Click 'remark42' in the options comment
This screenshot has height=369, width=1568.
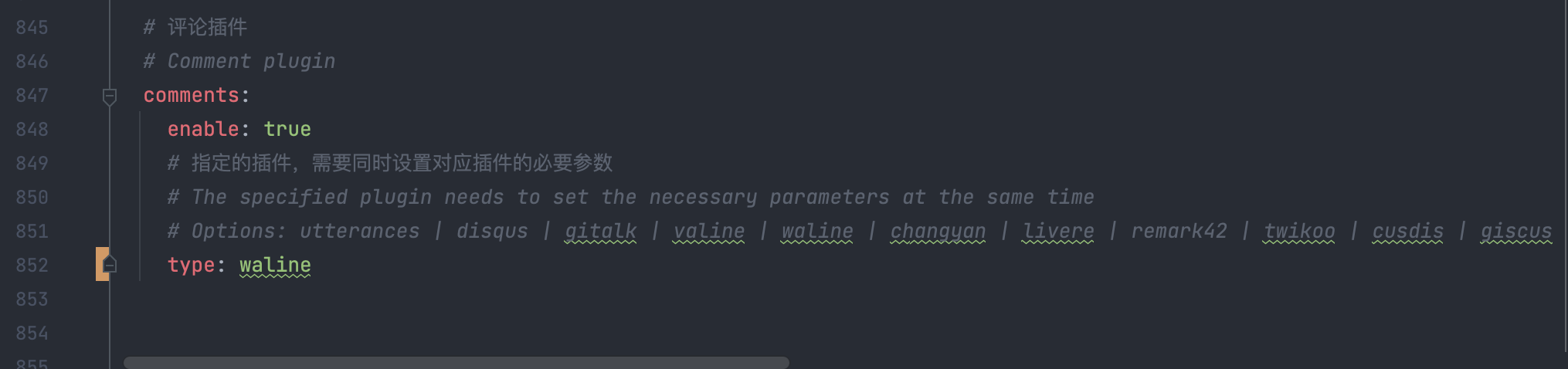(x=1179, y=231)
